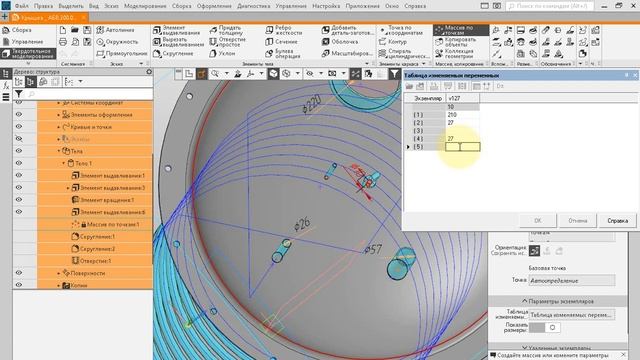This screenshot has width=640, height=360.
Task: Create a new document icon
Action: coord(63,30)
